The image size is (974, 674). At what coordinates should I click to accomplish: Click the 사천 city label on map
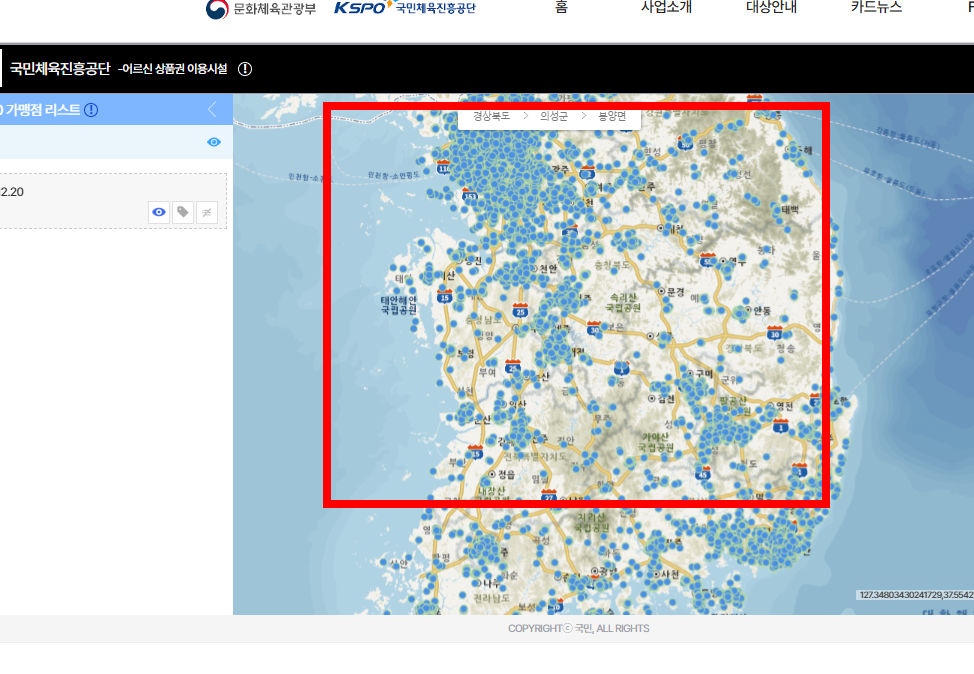point(670,575)
